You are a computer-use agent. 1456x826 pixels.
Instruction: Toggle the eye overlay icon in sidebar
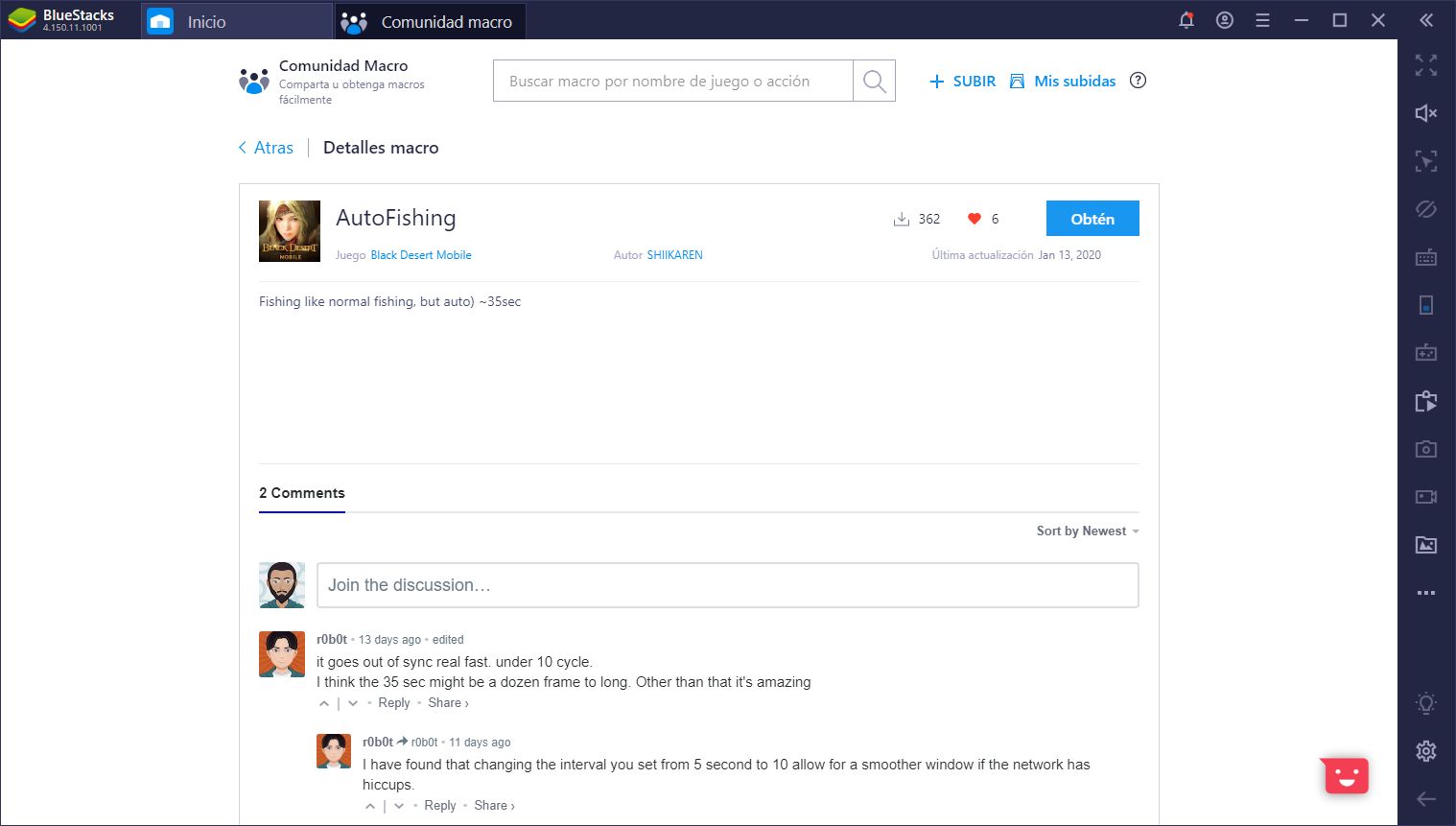click(x=1426, y=209)
